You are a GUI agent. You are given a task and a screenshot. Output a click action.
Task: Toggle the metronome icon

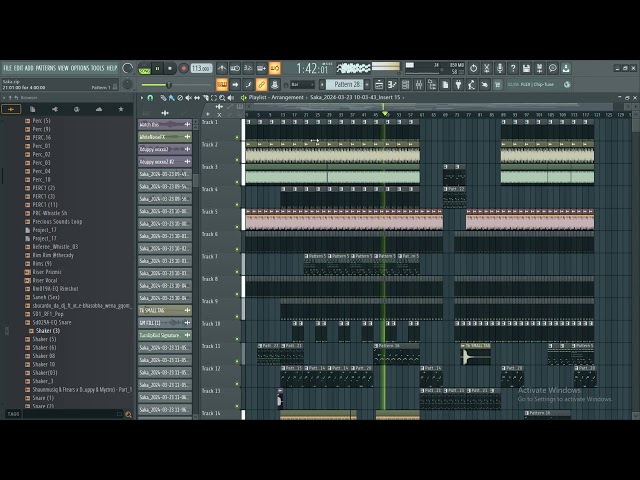(x=222, y=69)
